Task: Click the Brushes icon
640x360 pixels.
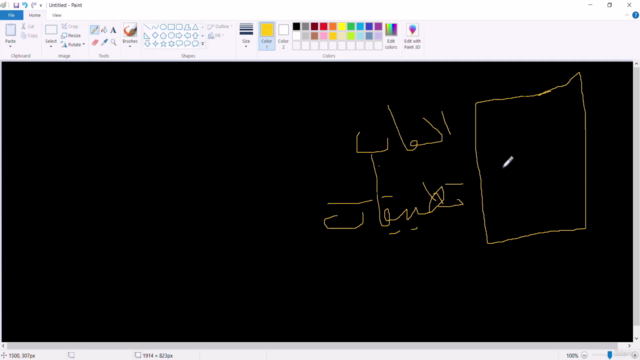Action: point(130,30)
